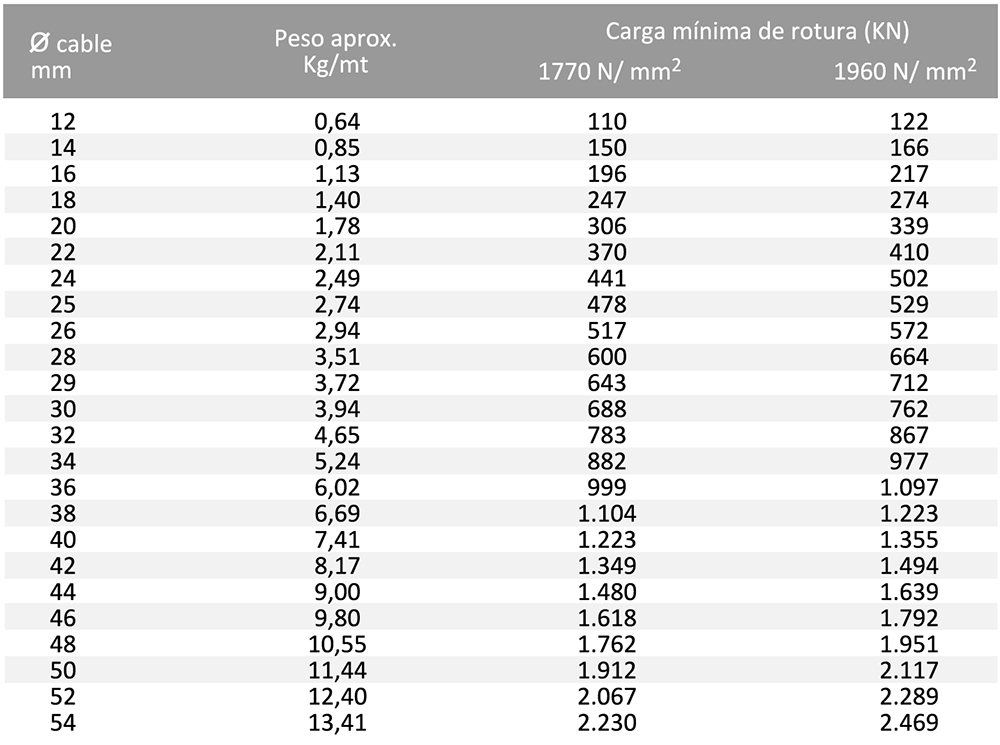Click the load value 688
The height and width of the screenshot is (745, 1000).
[607, 409]
